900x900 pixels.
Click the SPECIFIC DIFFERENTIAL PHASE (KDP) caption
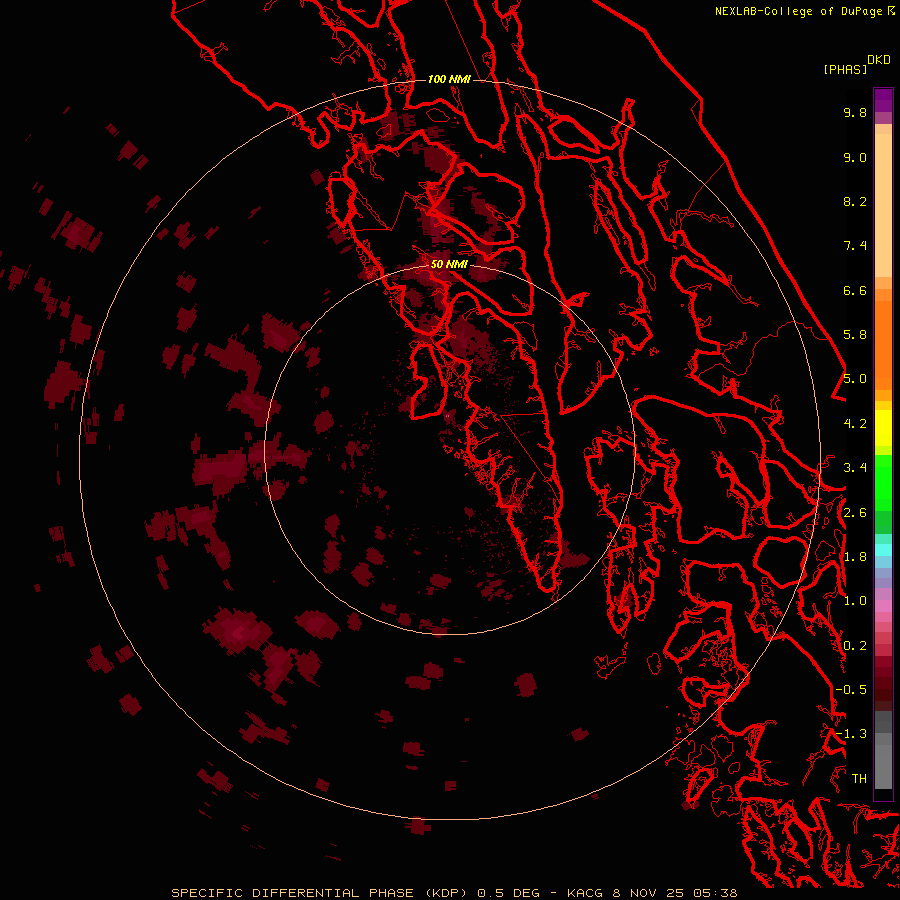pos(321,893)
